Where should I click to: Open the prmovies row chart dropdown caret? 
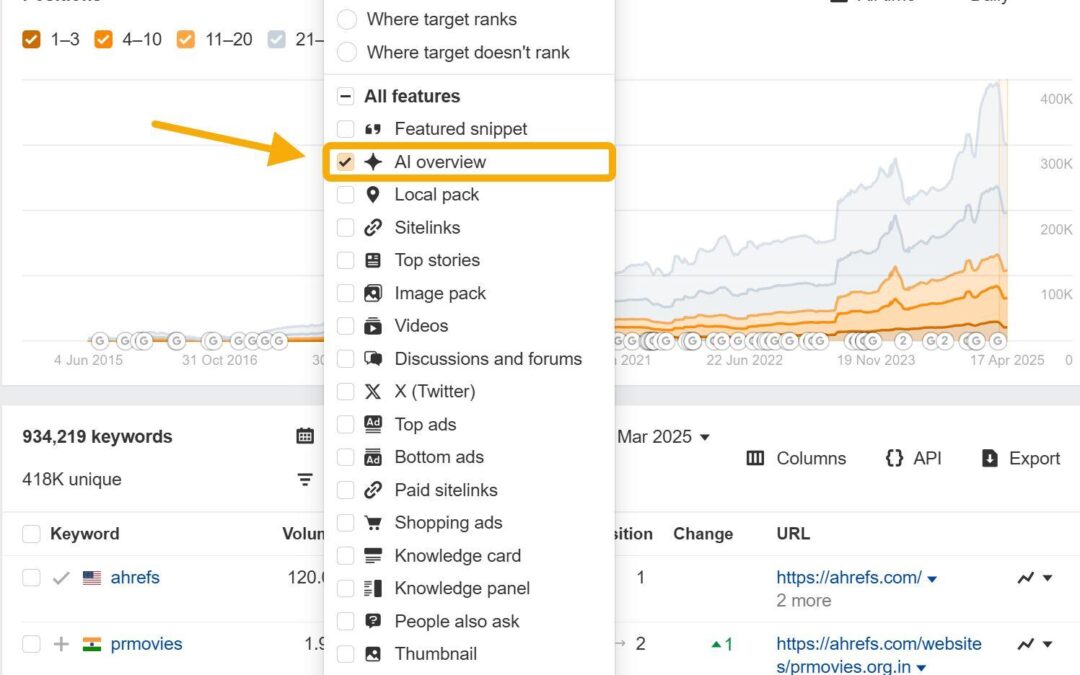click(1048, 644)
